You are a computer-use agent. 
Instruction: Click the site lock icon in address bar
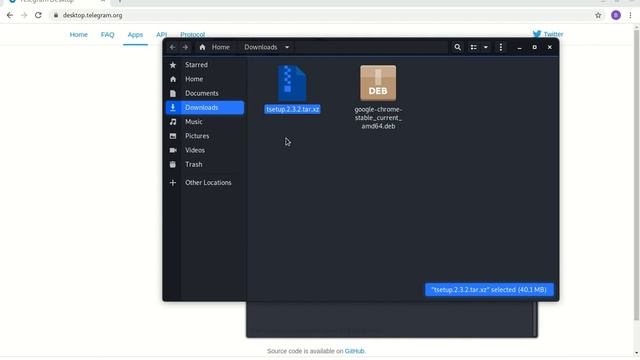56,15
